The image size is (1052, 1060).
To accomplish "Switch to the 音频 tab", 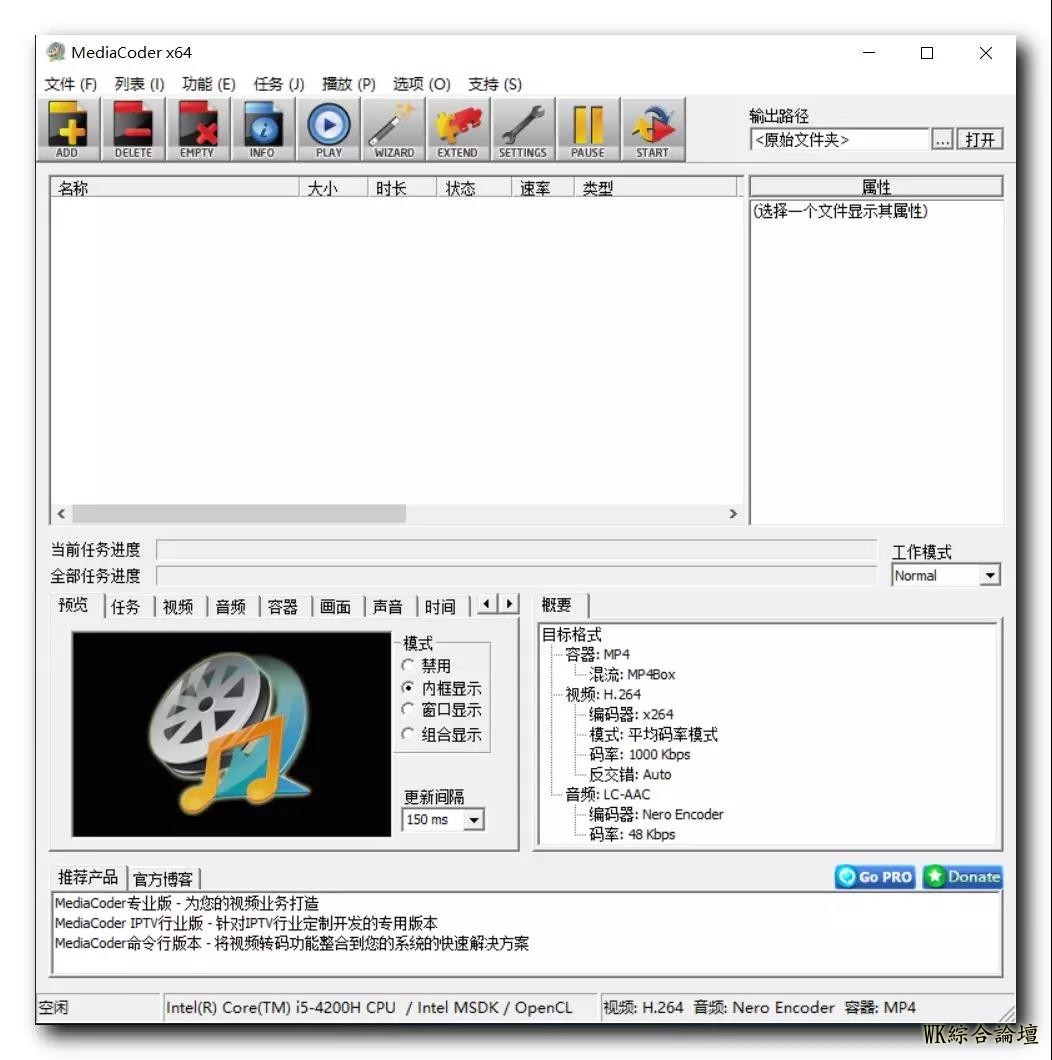I will pyautogui.click(x=231, y=606).
